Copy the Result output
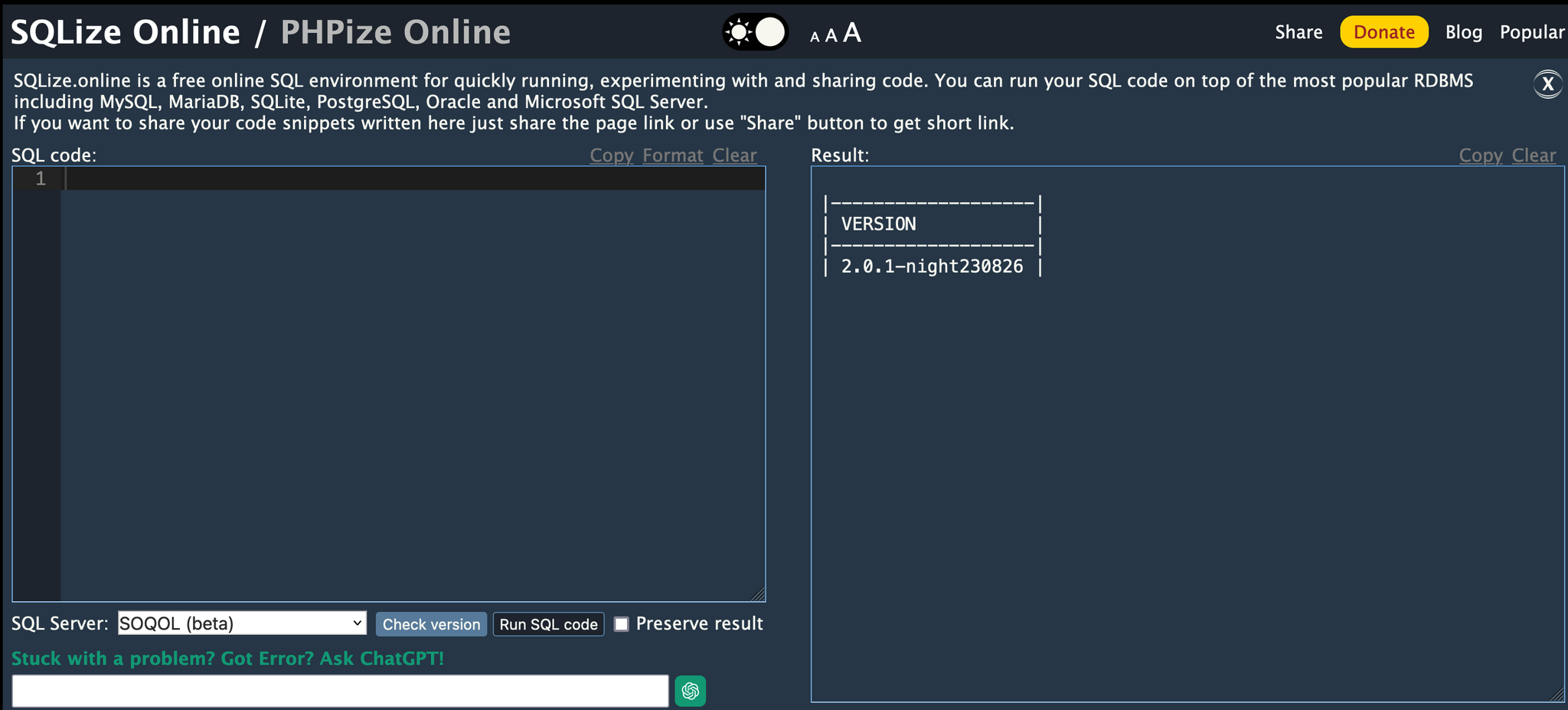 tap(1481, 155)
